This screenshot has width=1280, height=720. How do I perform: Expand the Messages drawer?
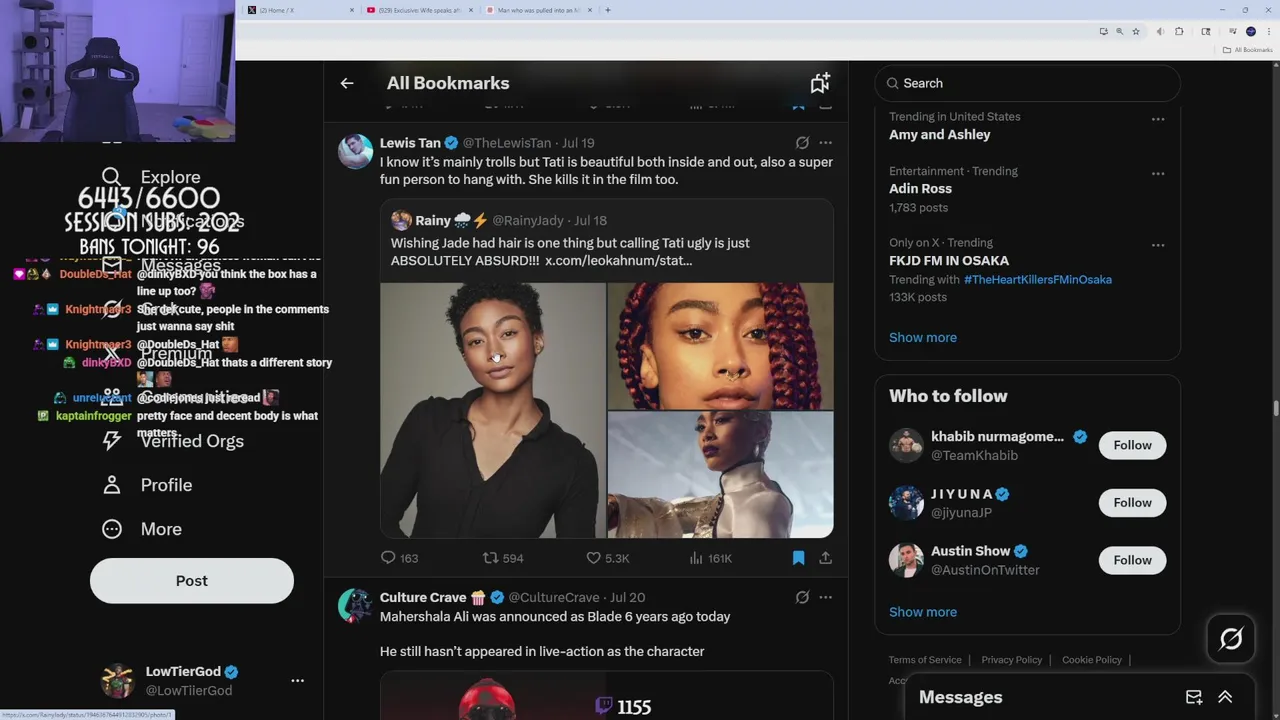[x=1225, y=697]
